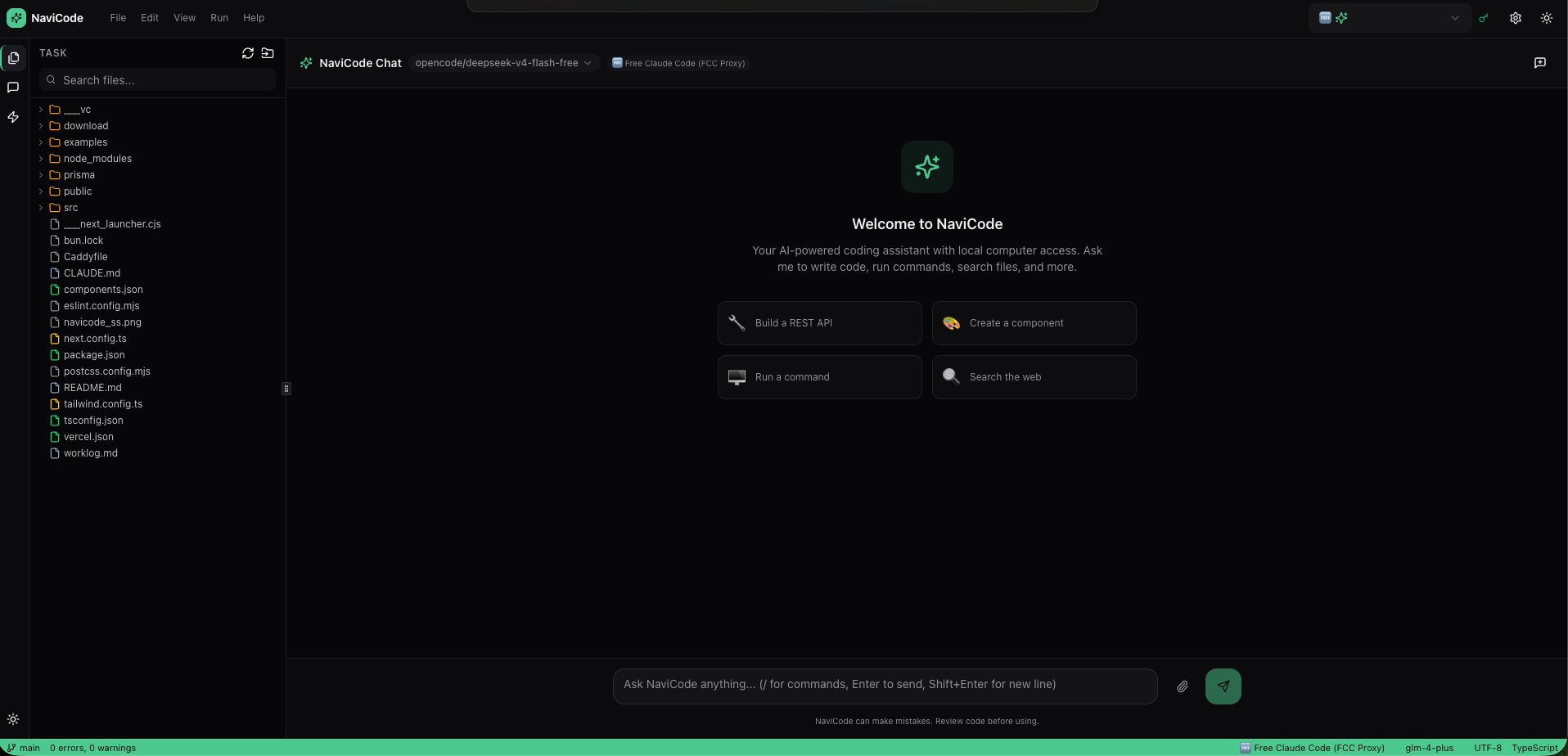Open settings gear icon in top bar
The image size is (1568, 756).
tap(1516, 18)
